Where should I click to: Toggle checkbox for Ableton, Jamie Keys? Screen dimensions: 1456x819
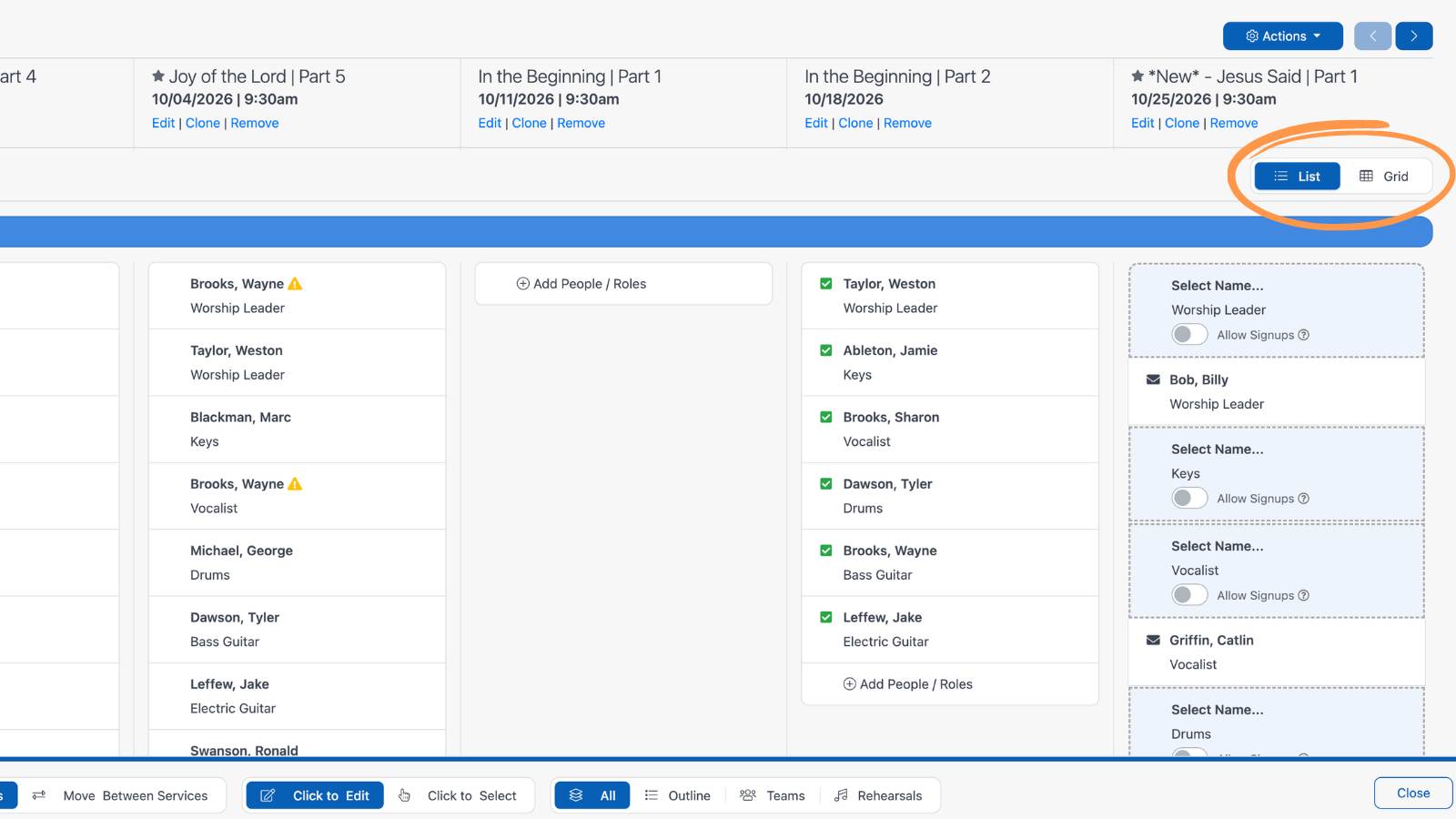click(x=826, y=350)
